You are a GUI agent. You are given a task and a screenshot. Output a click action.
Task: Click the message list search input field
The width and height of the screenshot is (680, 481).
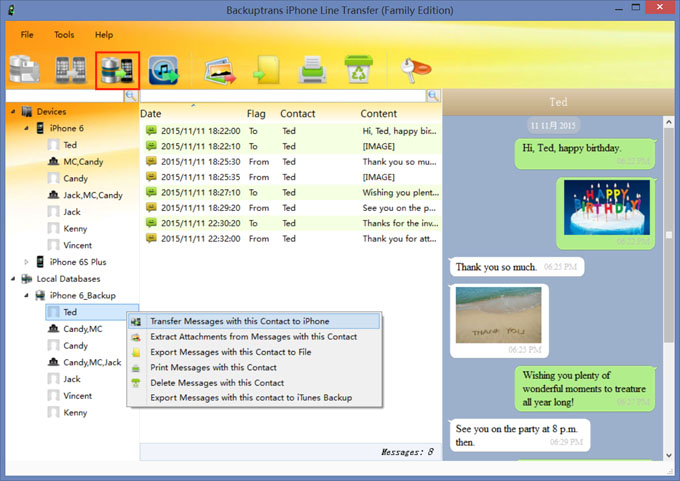283,96
